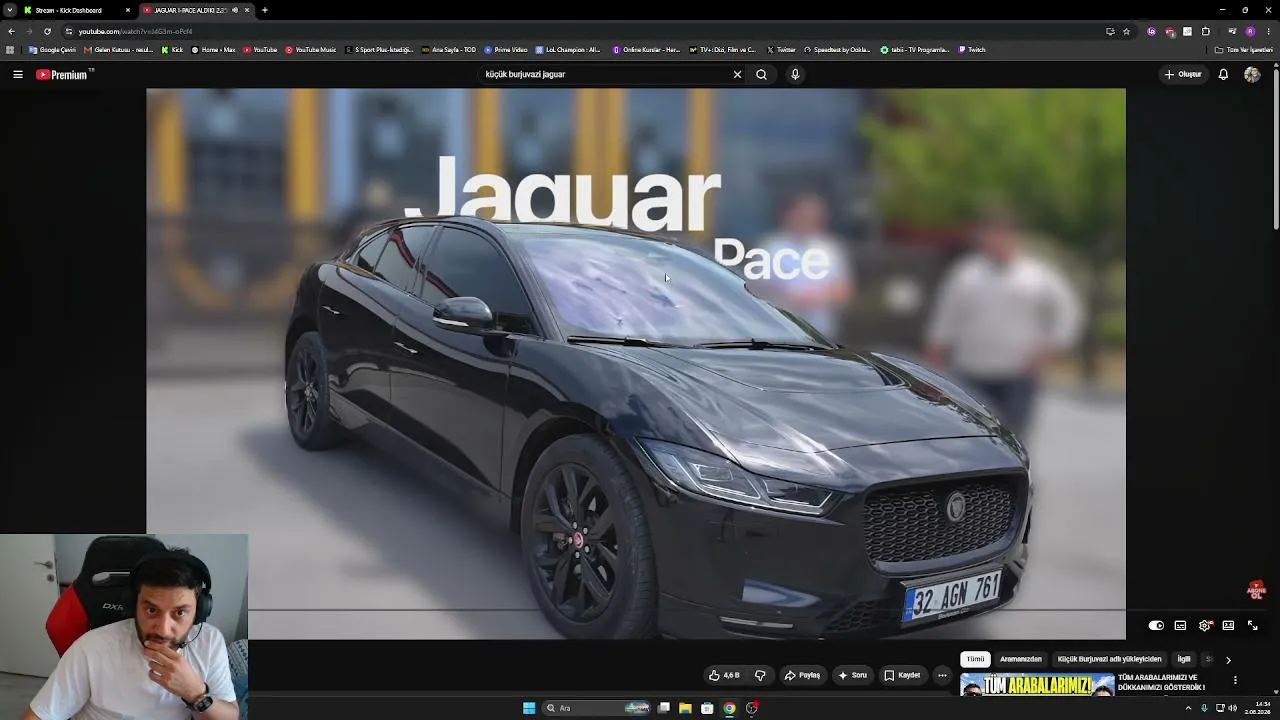This screenshot has height=720, width=1280.
Task: Mute the audio of the Jaguar tab
Action: coord(235,10)
